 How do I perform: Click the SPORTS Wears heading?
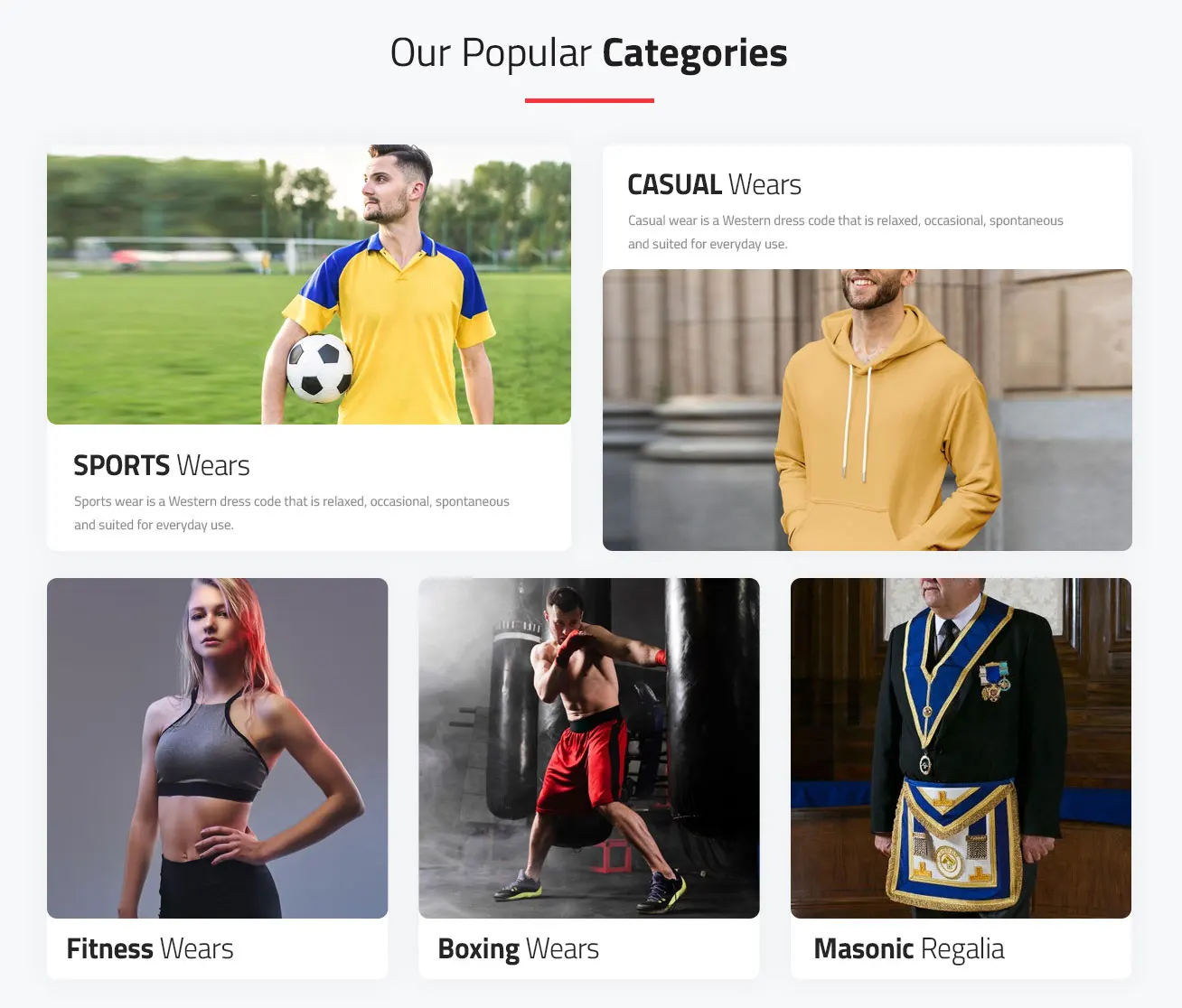coord(162,465)
